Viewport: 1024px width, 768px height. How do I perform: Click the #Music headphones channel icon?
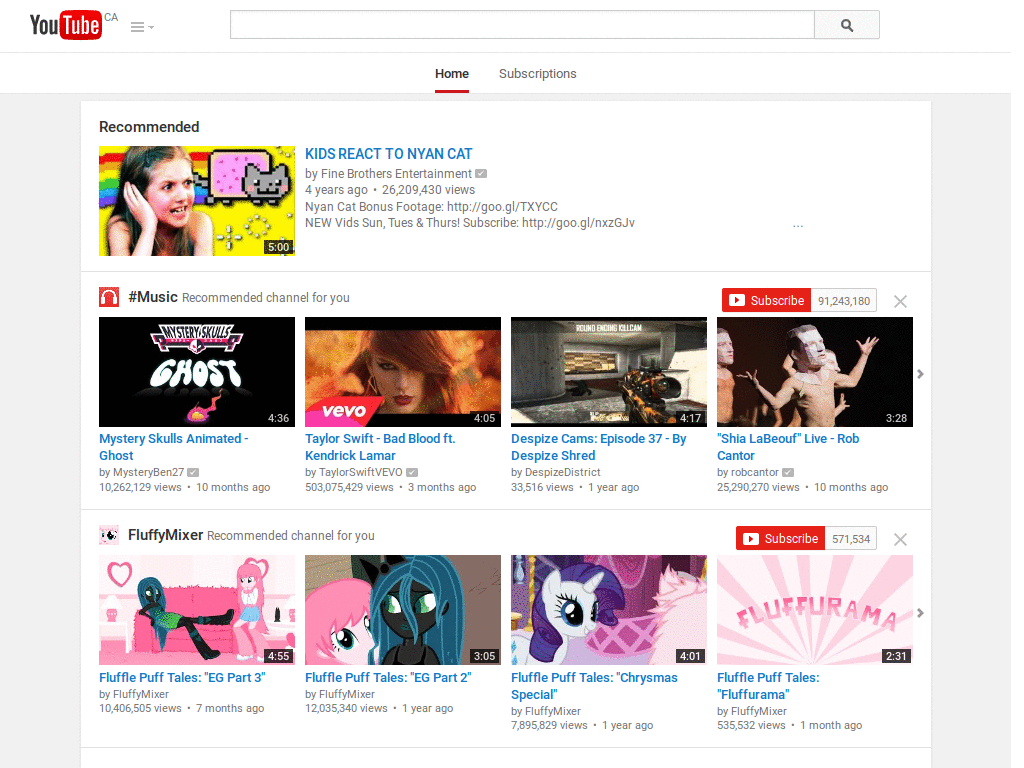pos(109,297)
